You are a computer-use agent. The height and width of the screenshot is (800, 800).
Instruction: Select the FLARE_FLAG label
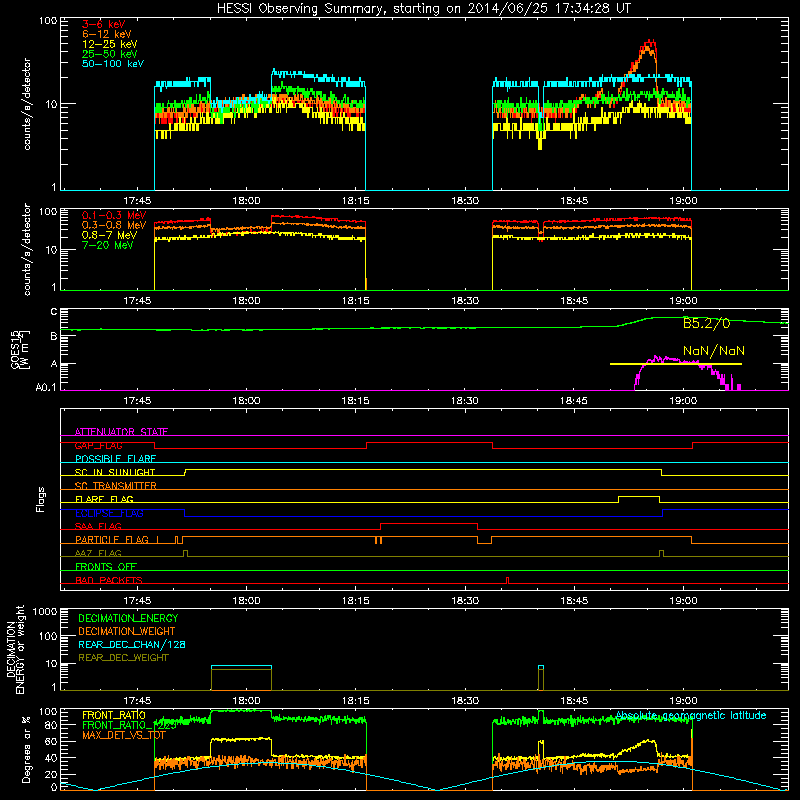click(x=104, y=499)
